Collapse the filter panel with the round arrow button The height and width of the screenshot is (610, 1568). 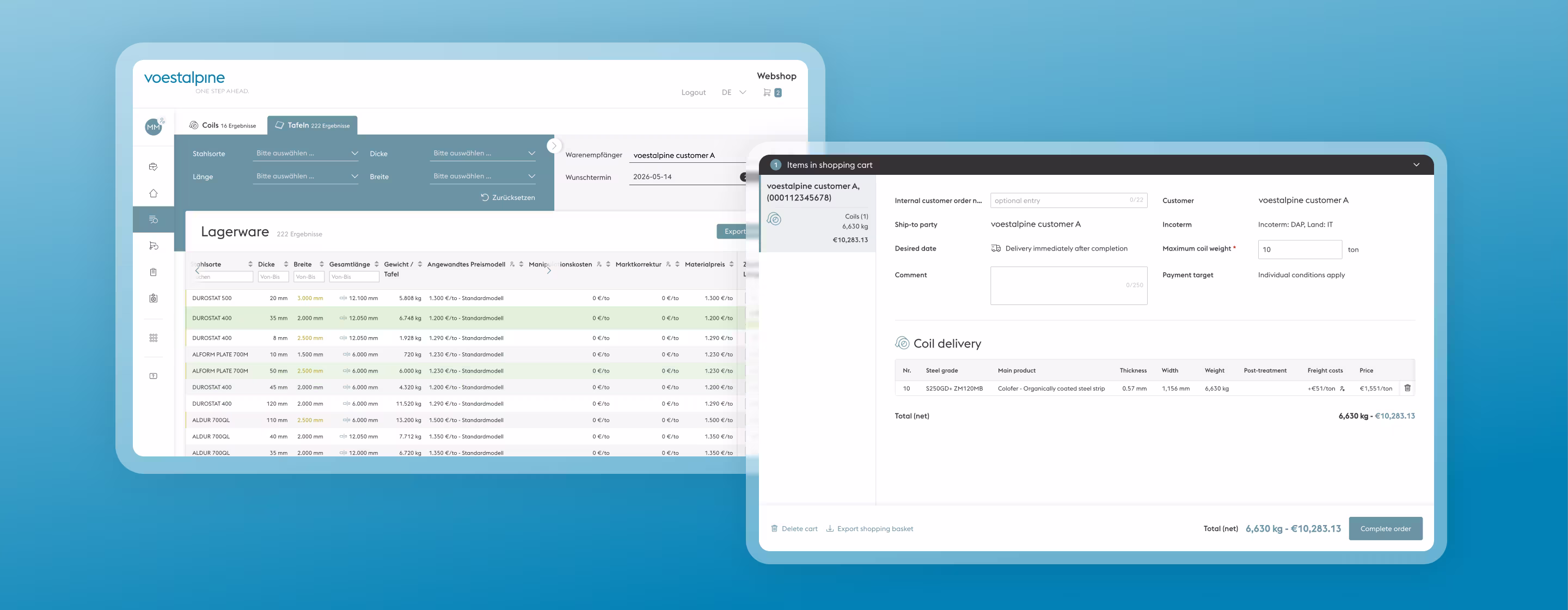[553, 146]
